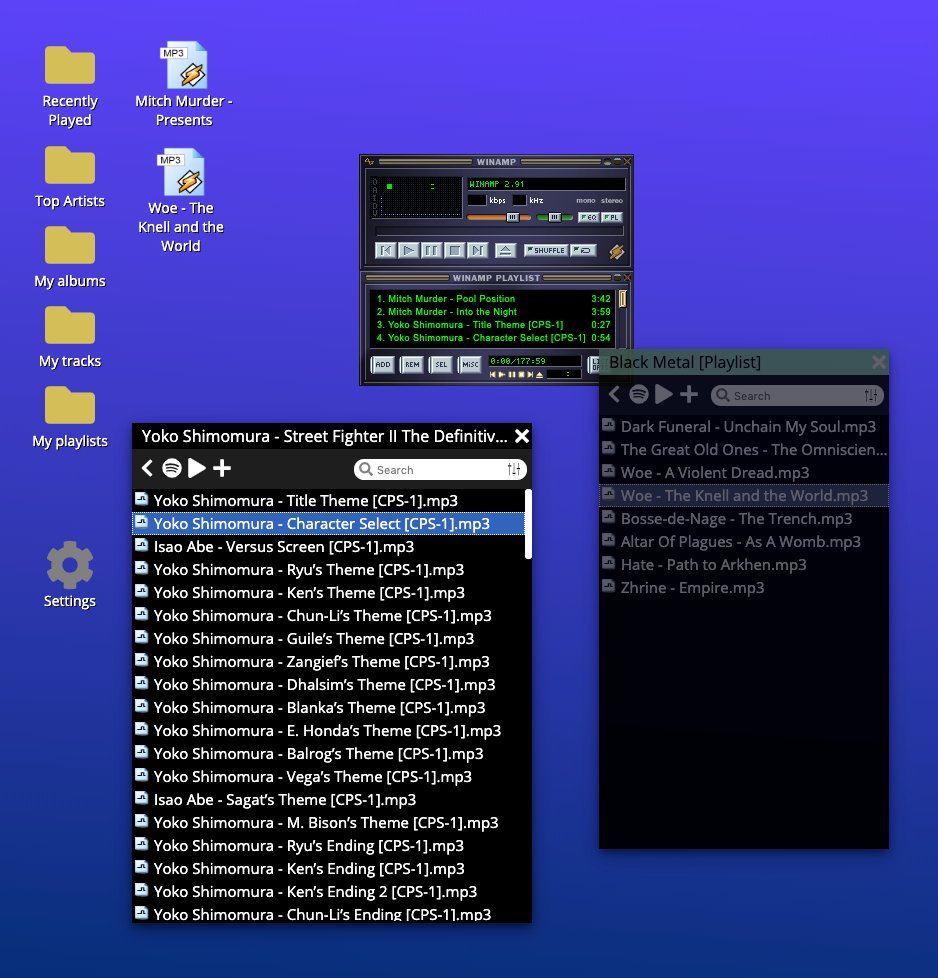
Task: Select Zhrine - Empire.mp3 in Black Metal
Action: (744, 588)
